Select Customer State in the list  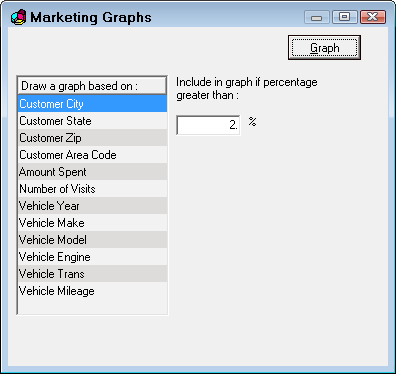92,121
